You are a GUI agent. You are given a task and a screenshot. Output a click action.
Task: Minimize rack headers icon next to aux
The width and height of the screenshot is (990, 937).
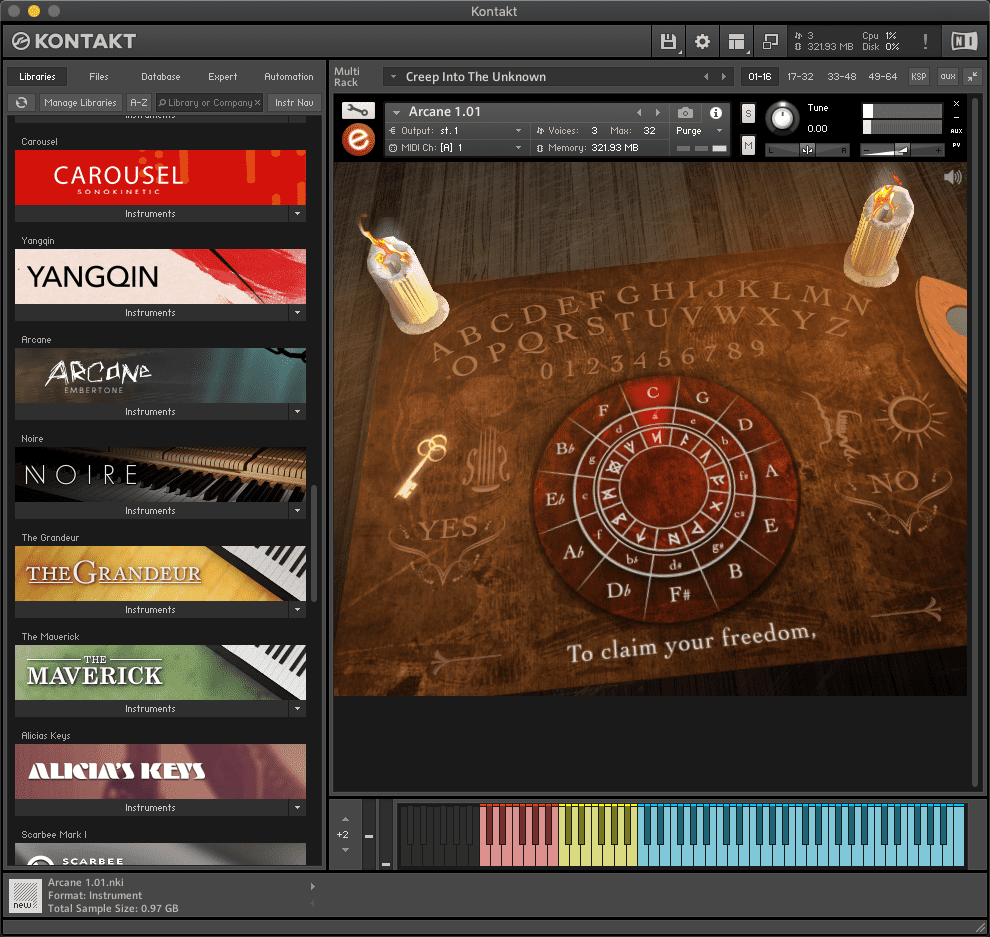pyautogui.click(x=972, y=76)
